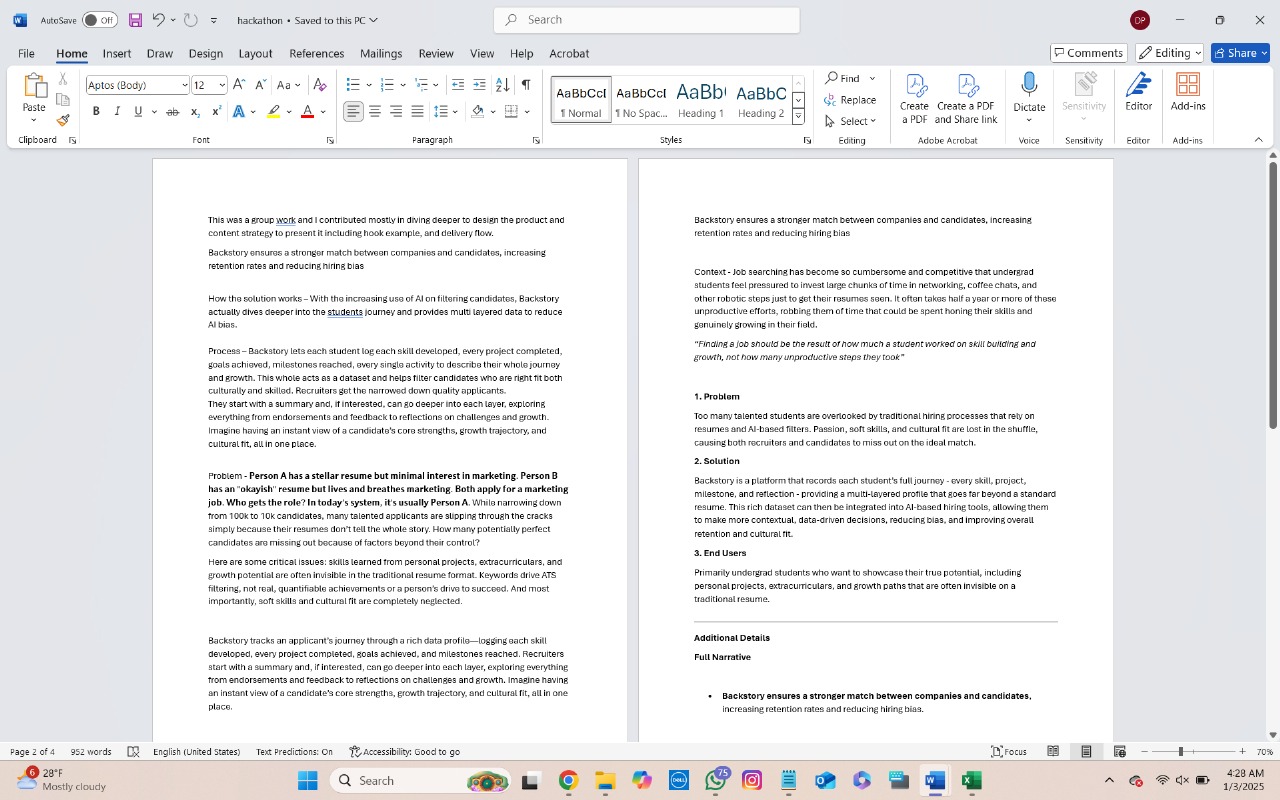1280x800 pixels.
Task: Apply strikethrough formatting
Action: 173,112
